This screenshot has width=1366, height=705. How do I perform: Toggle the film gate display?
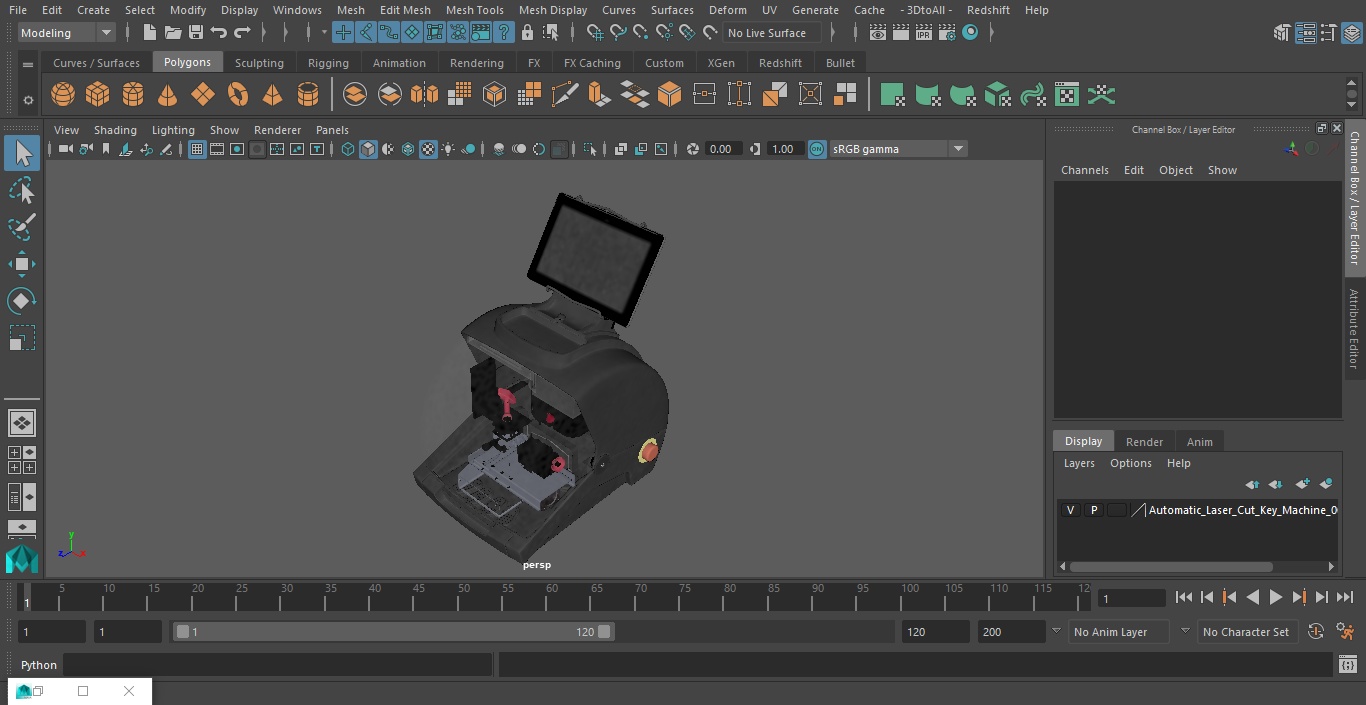pos(217,149)
